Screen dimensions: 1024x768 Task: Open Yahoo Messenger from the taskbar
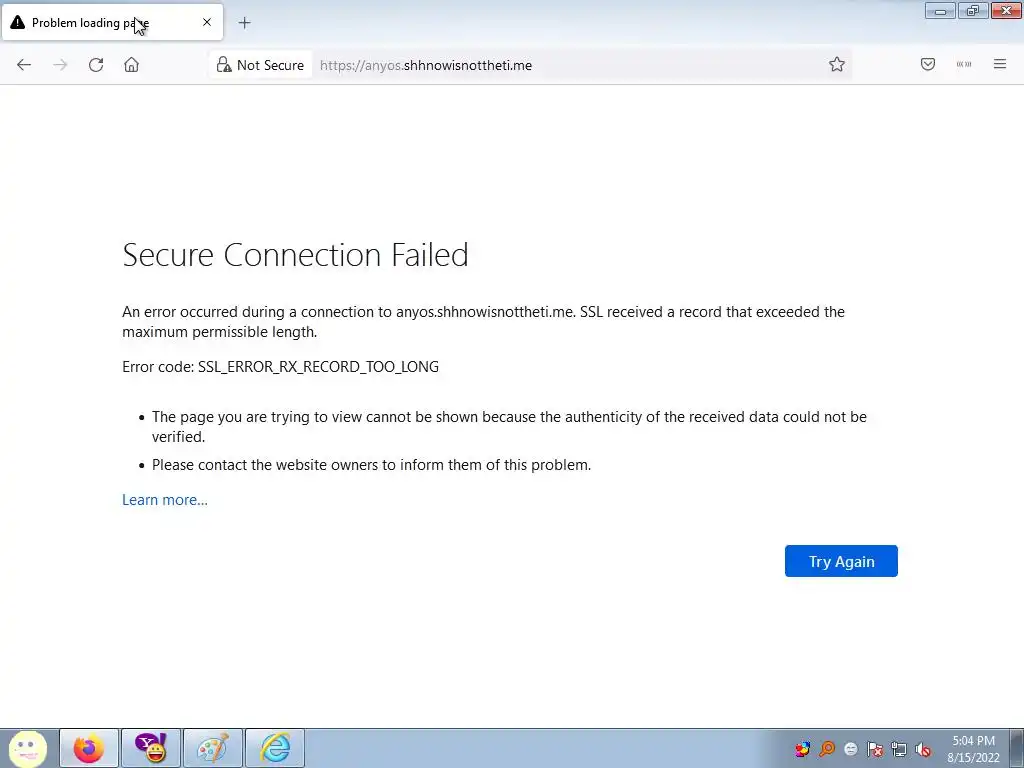click(x=151, y=748)
